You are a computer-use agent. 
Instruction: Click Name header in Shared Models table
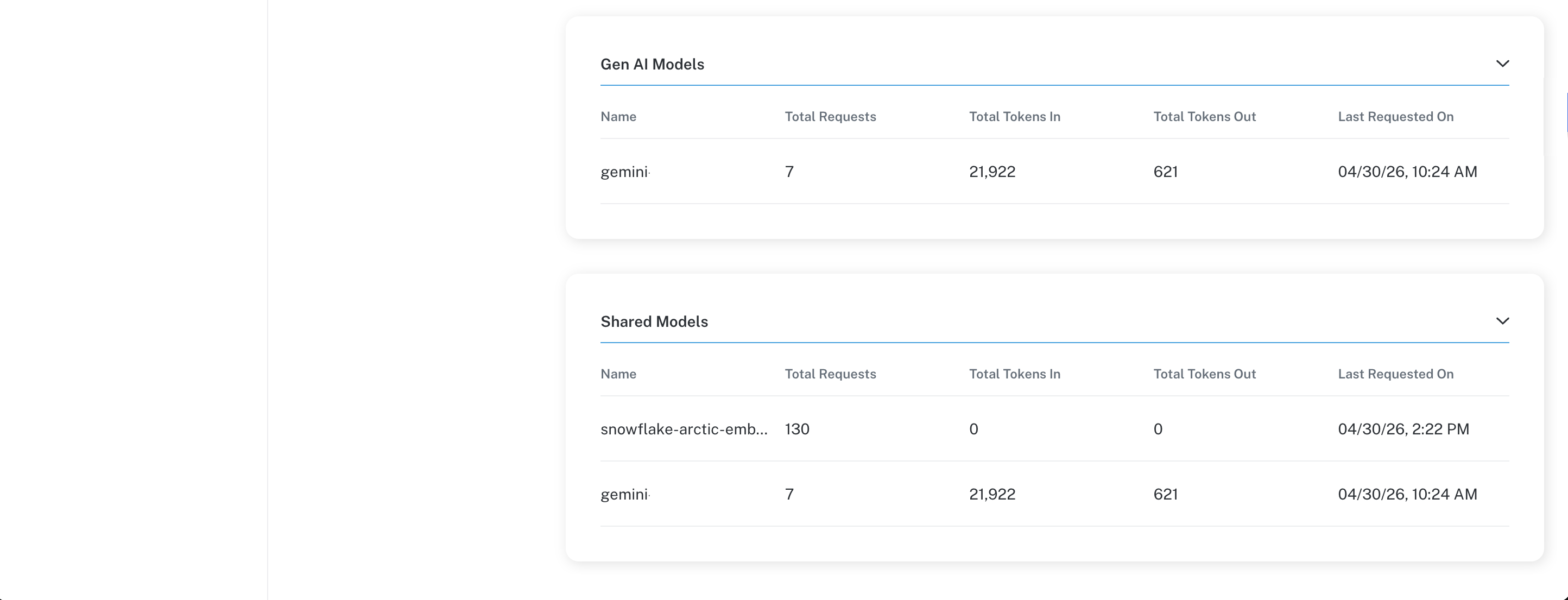click(618, 374)
